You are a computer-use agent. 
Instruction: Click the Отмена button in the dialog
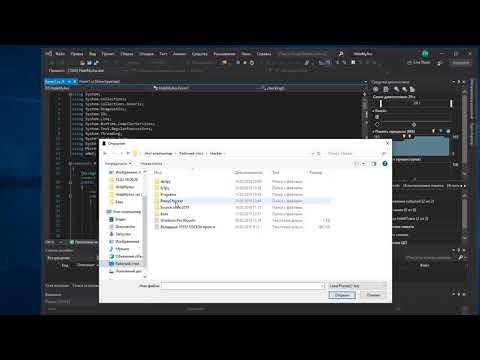[x=373, y=295]
